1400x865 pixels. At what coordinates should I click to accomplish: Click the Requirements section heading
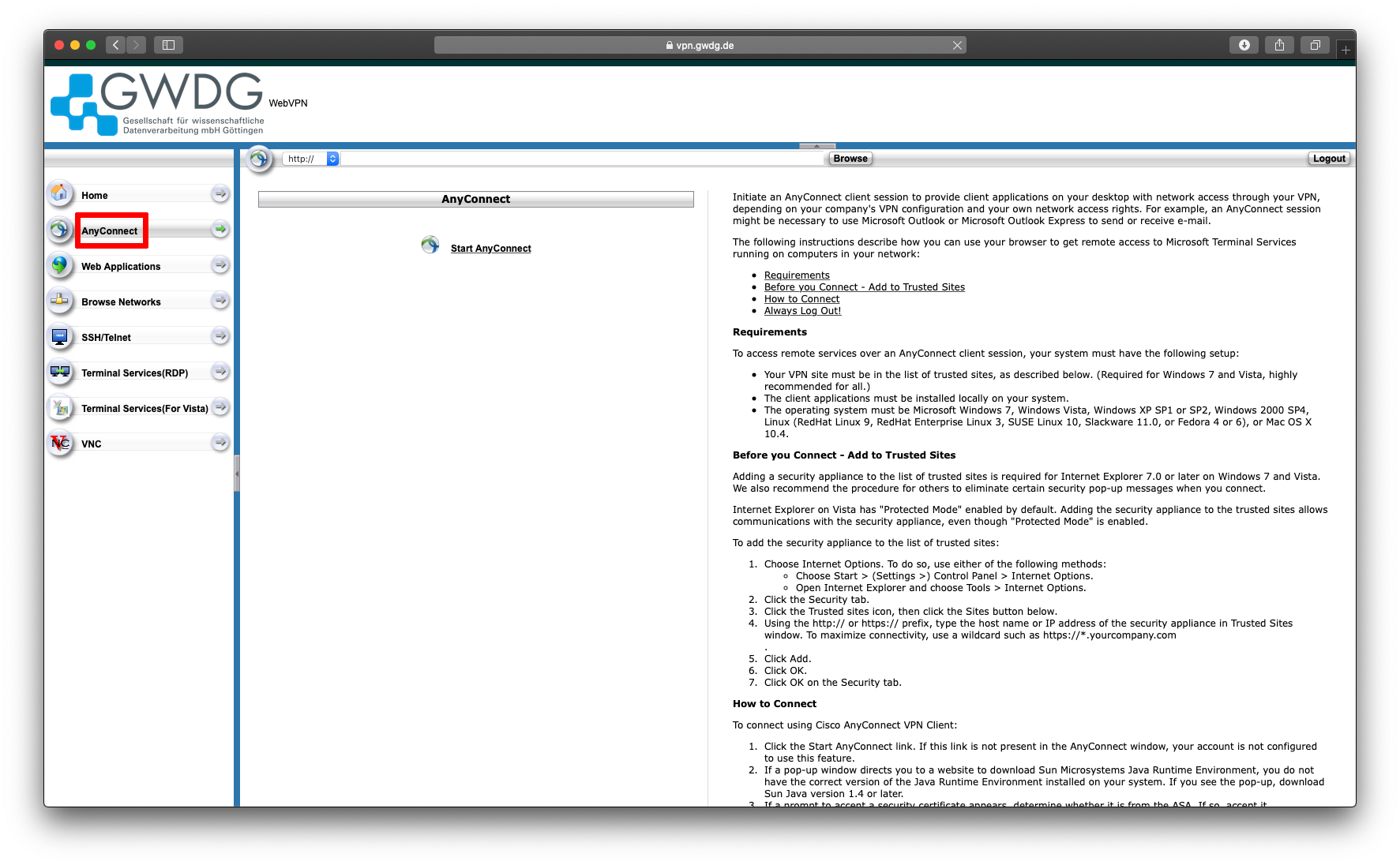click(x=770, y=332)
